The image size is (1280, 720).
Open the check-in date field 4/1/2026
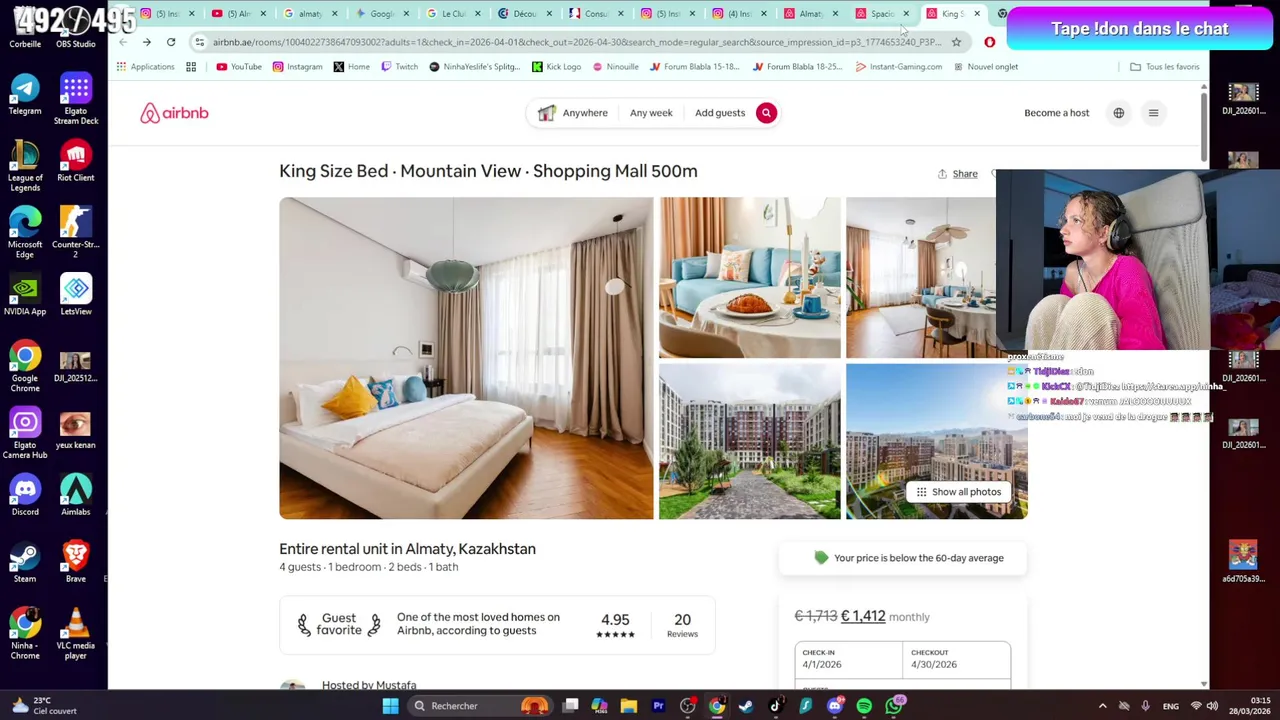(848, 659)
